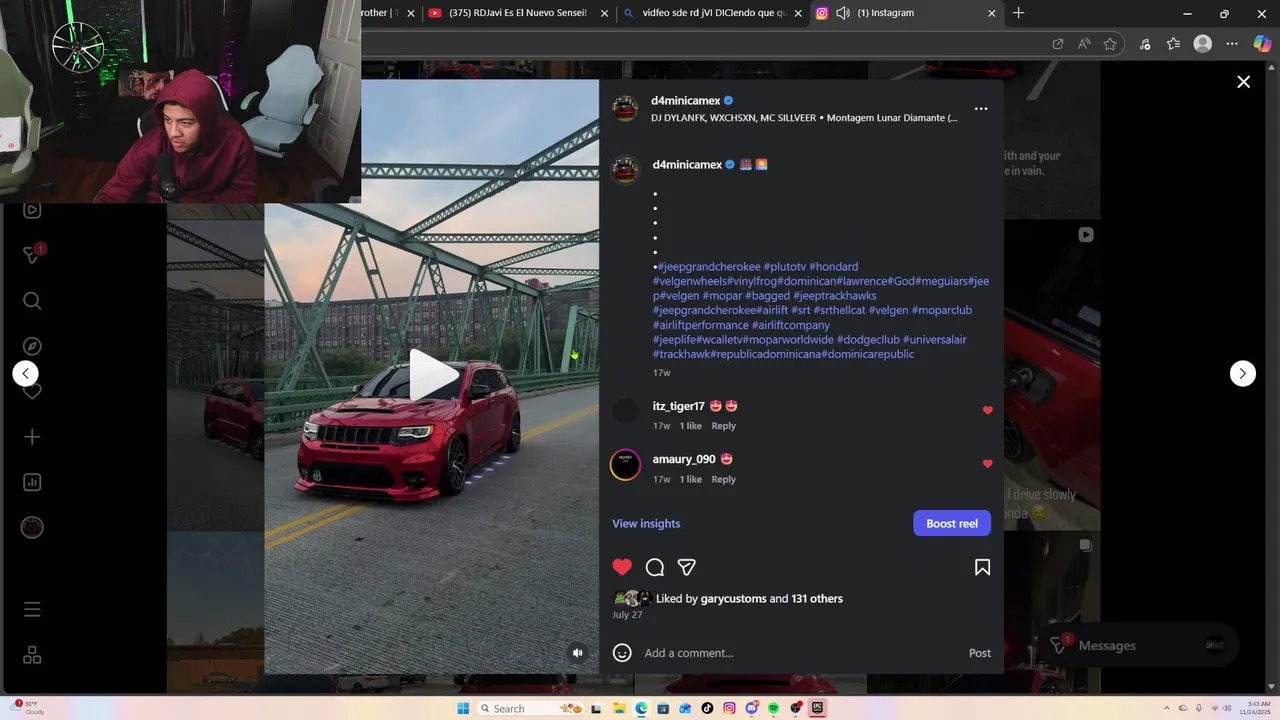
Task: Open Windows Start menu
Action: (x=463, y=708)
